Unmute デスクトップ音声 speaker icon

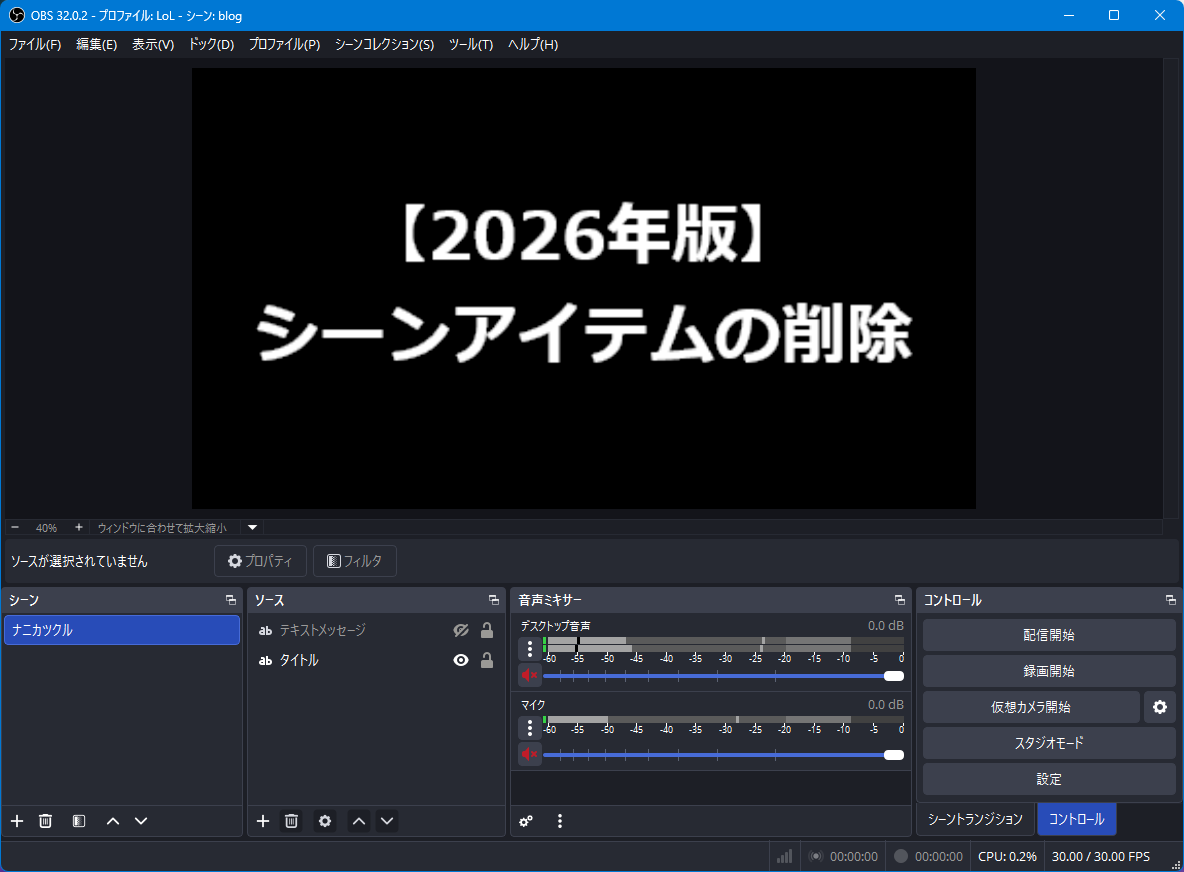tap(529, 675)
